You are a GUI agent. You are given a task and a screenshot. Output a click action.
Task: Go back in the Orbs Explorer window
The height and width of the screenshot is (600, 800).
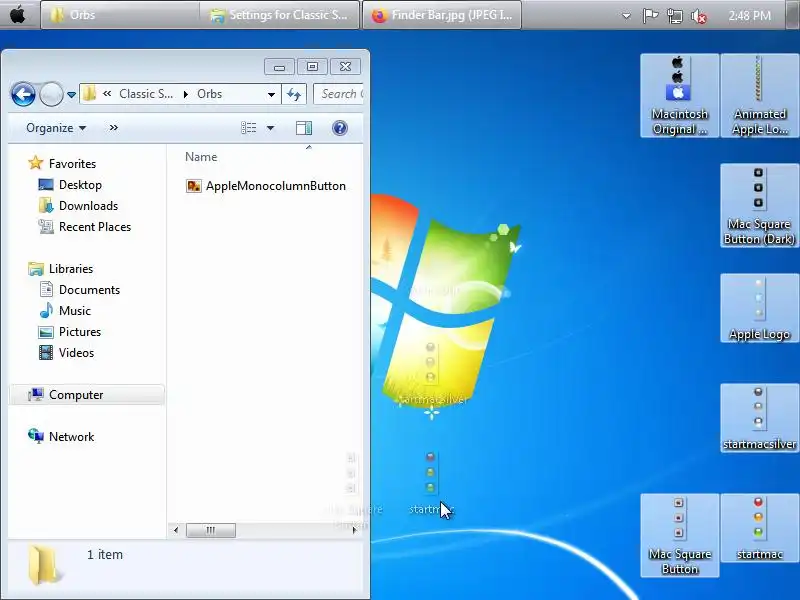click(23, 94)
